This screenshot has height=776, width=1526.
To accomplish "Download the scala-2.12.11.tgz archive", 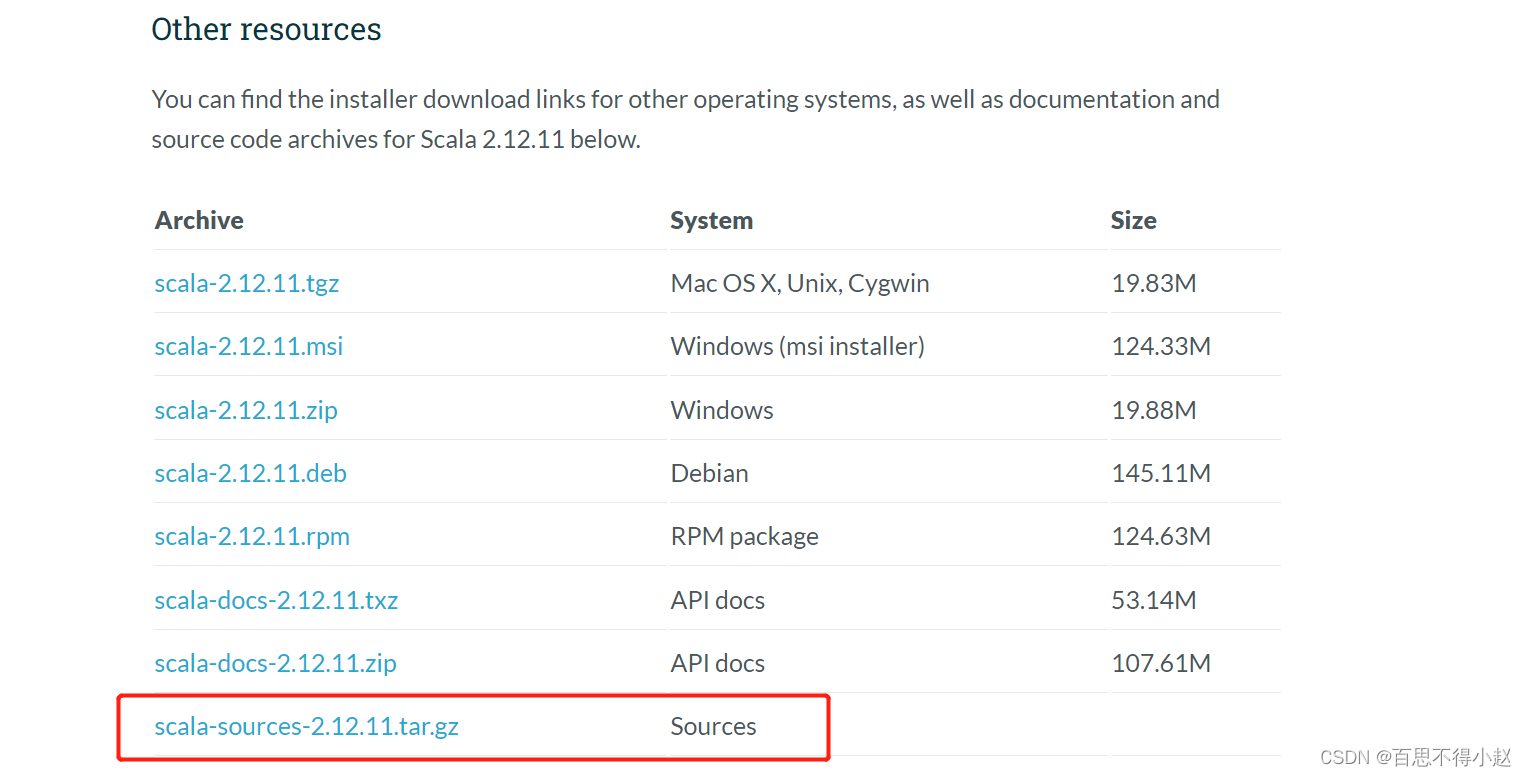I will 247,283.
